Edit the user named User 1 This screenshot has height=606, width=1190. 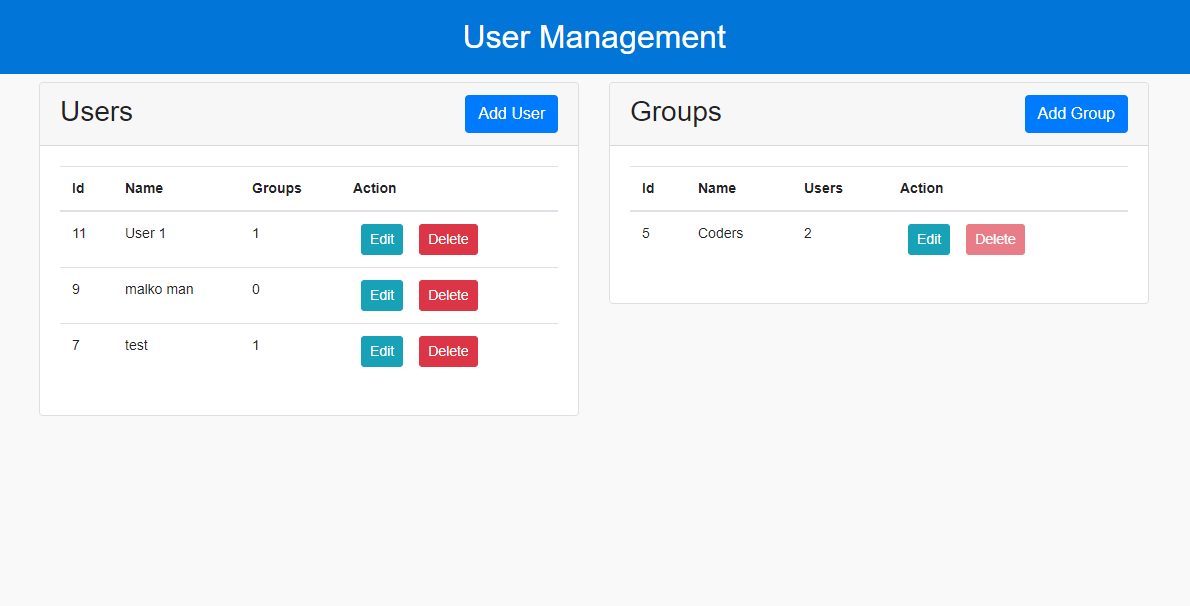[x=381, y=239]
